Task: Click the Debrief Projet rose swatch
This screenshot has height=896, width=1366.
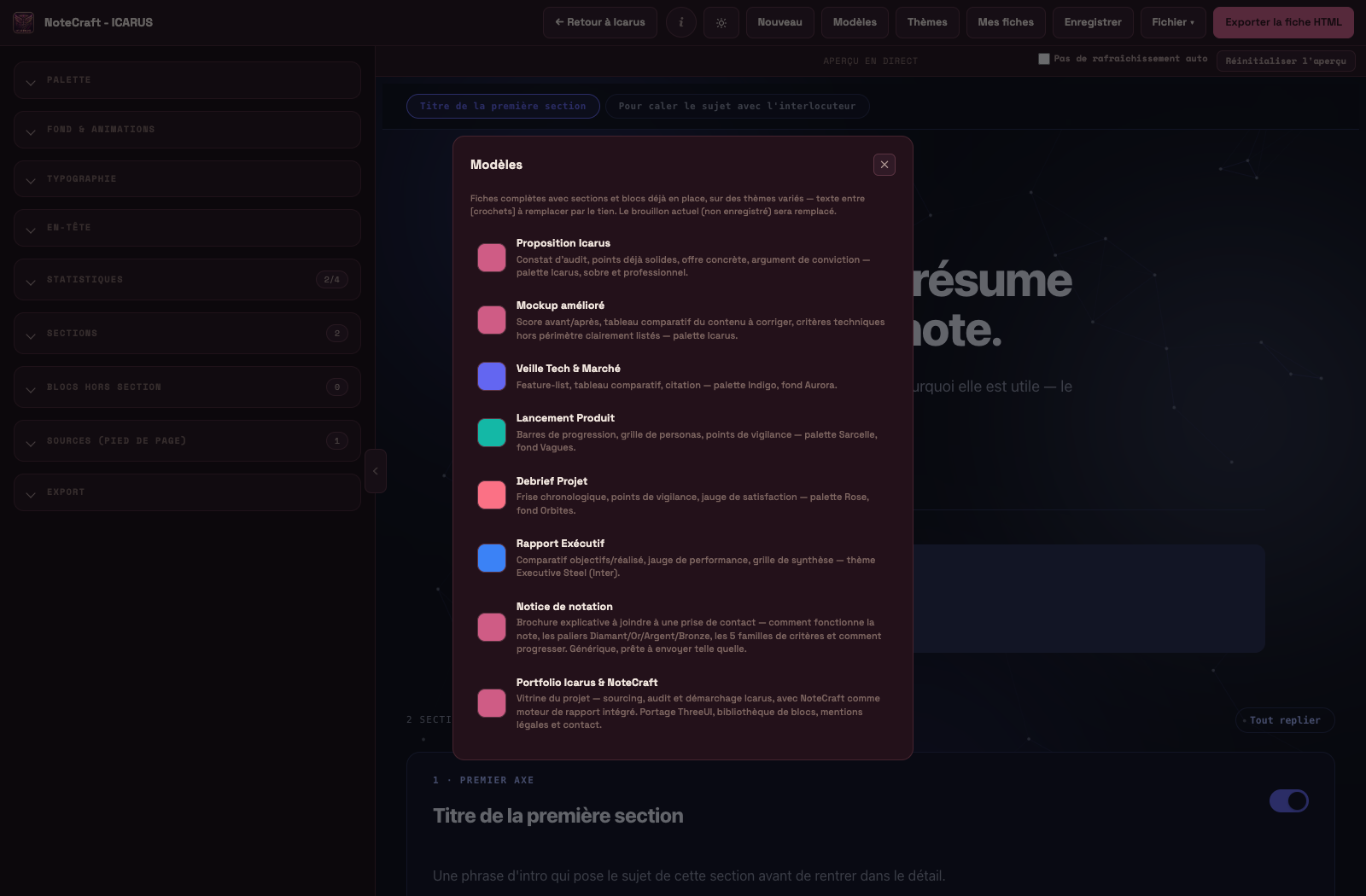Action: 492,495
